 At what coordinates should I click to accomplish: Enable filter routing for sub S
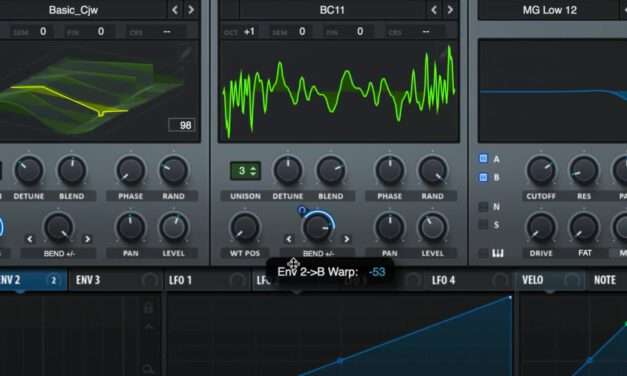click(483, 224)
